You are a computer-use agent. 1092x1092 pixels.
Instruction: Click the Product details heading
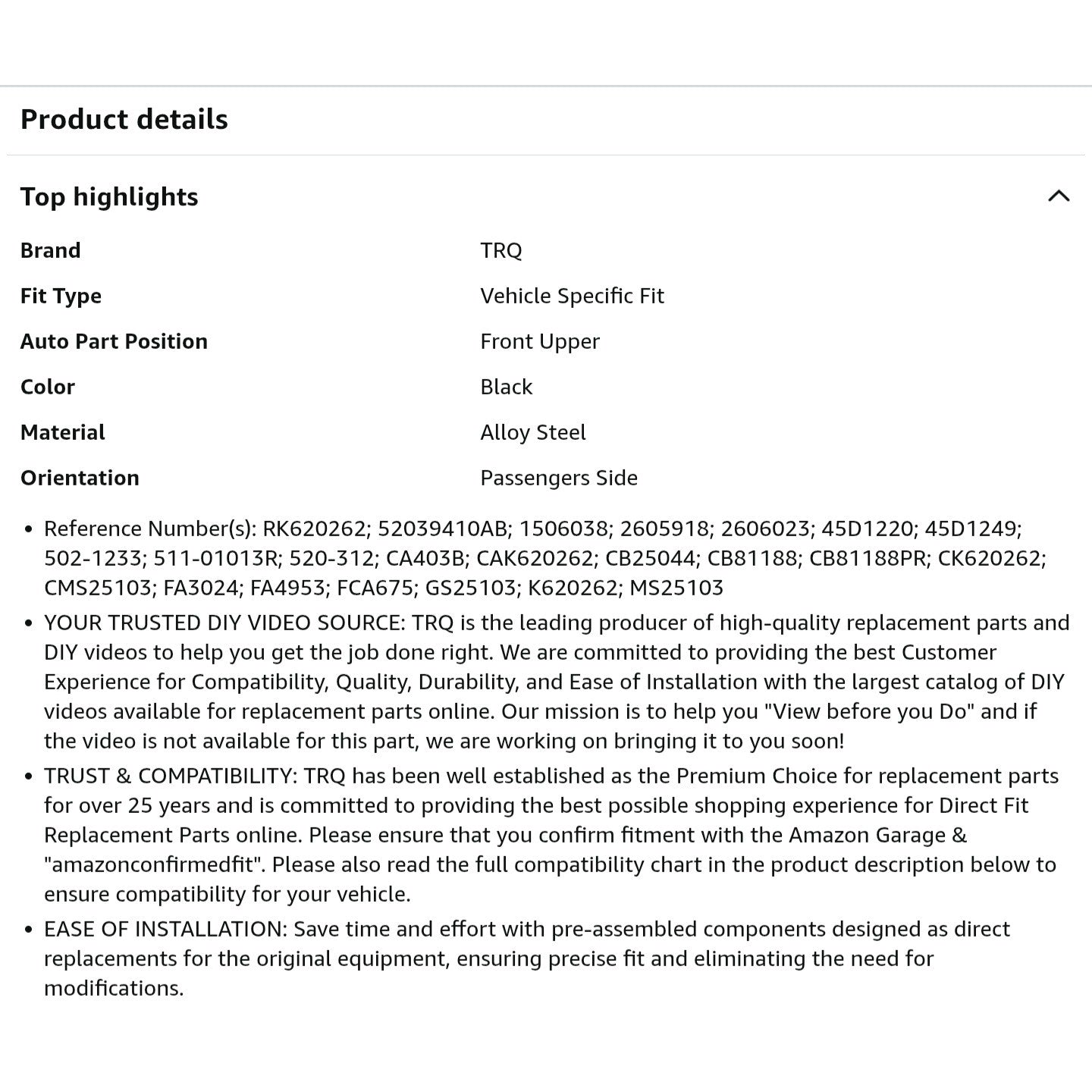124,119
